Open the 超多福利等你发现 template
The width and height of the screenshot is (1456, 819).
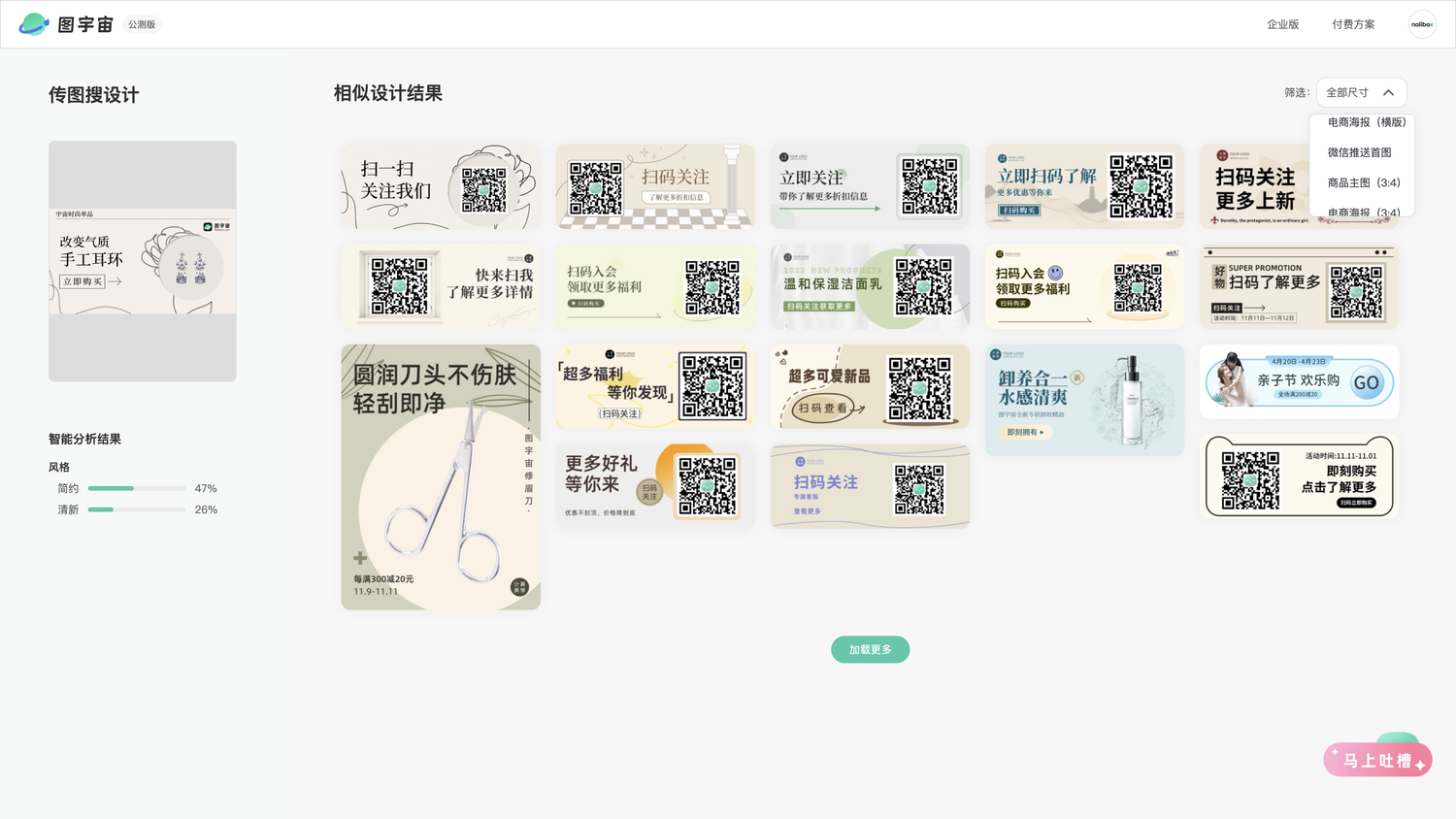(655, 386)
